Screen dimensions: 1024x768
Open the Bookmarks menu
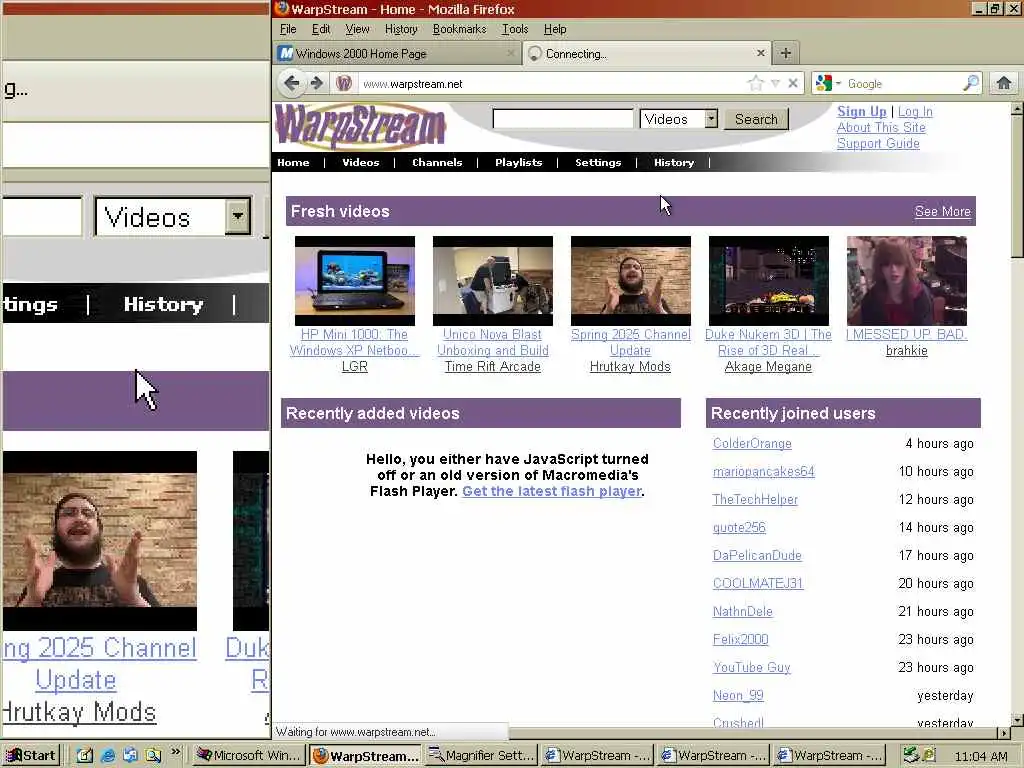(x=460, y=29)
